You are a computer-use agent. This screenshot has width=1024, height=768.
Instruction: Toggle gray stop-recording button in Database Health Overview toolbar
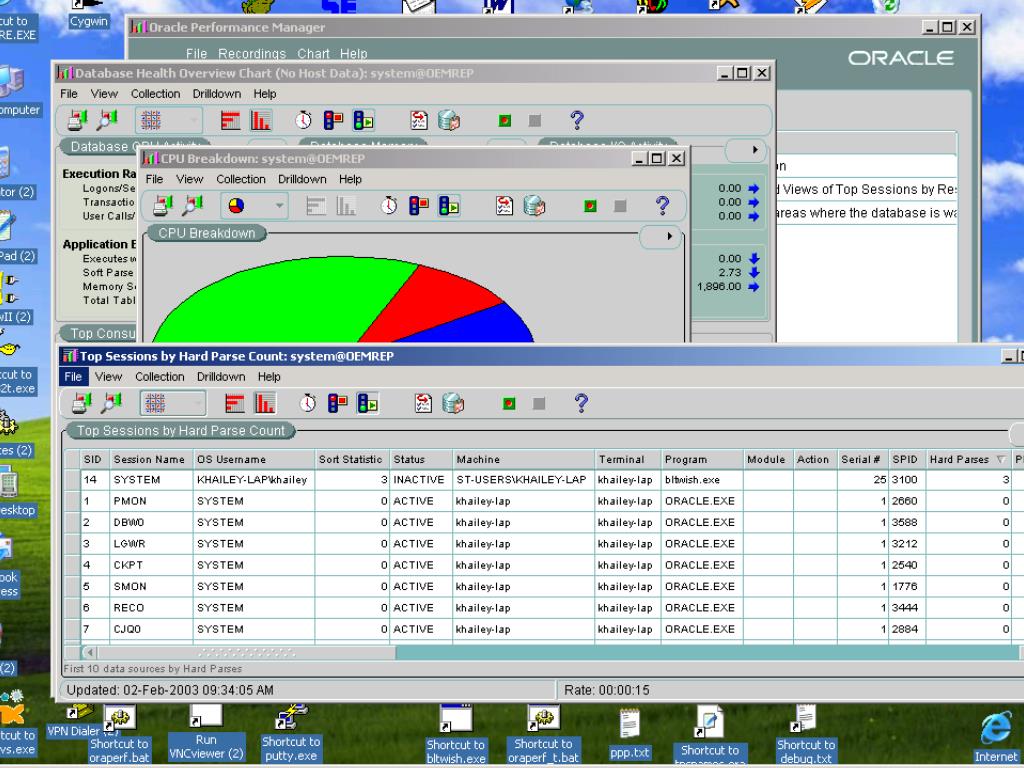point(535,120)
